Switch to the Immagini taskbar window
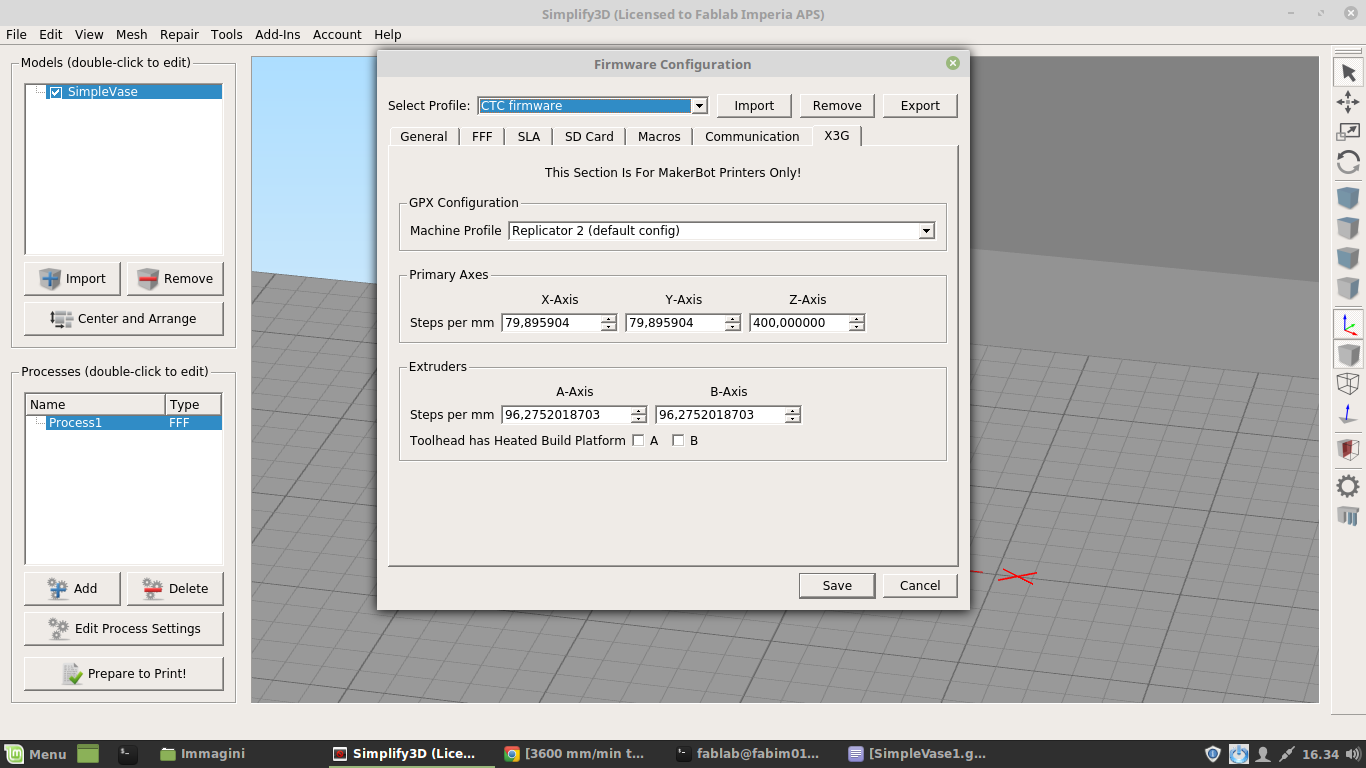Viewport: 1366px width, 768px height. pyautogui.click(x=202, y=754)
